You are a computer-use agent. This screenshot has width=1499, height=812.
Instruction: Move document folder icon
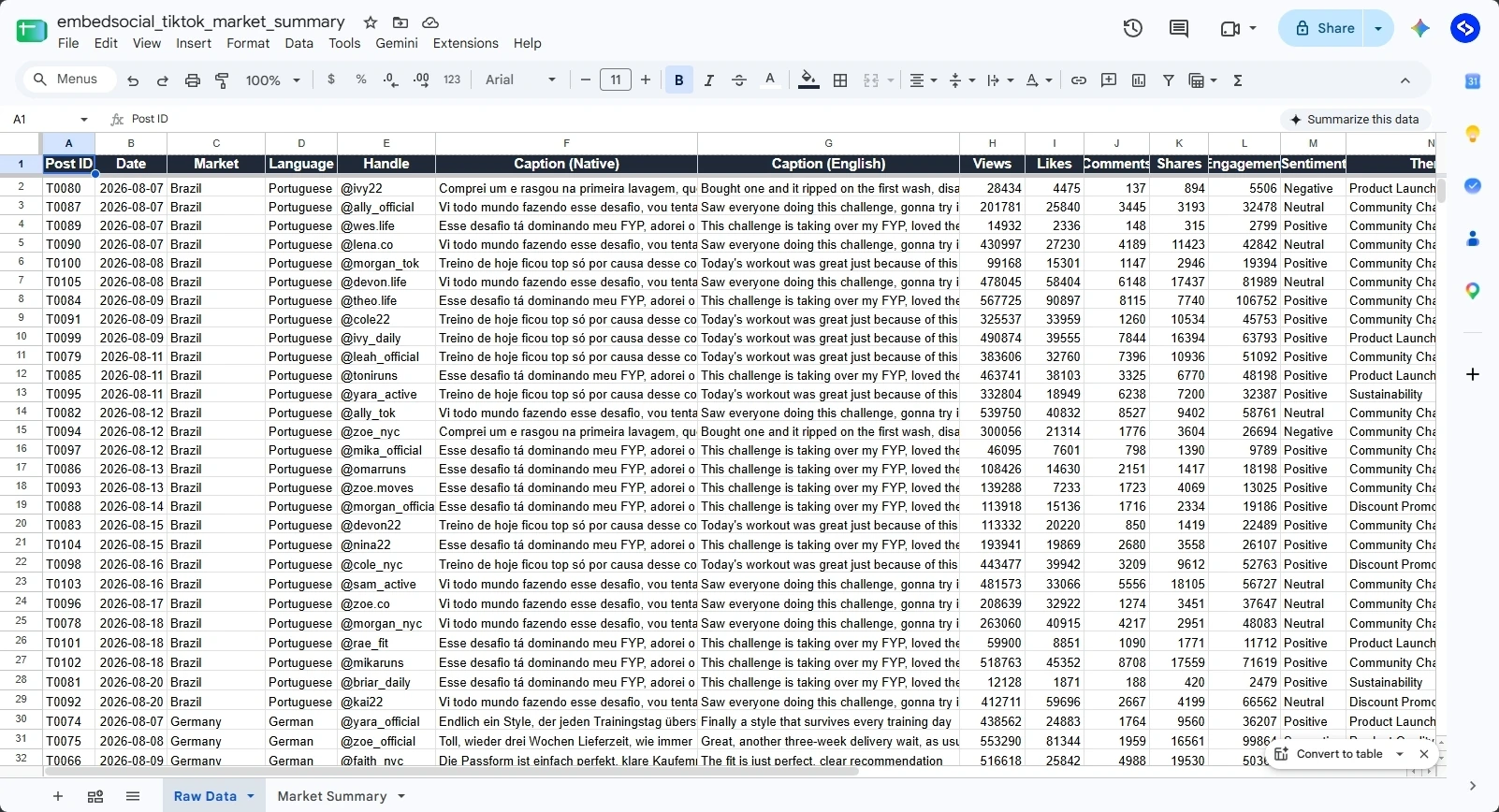pyautogui.click(x=400, y=22)
